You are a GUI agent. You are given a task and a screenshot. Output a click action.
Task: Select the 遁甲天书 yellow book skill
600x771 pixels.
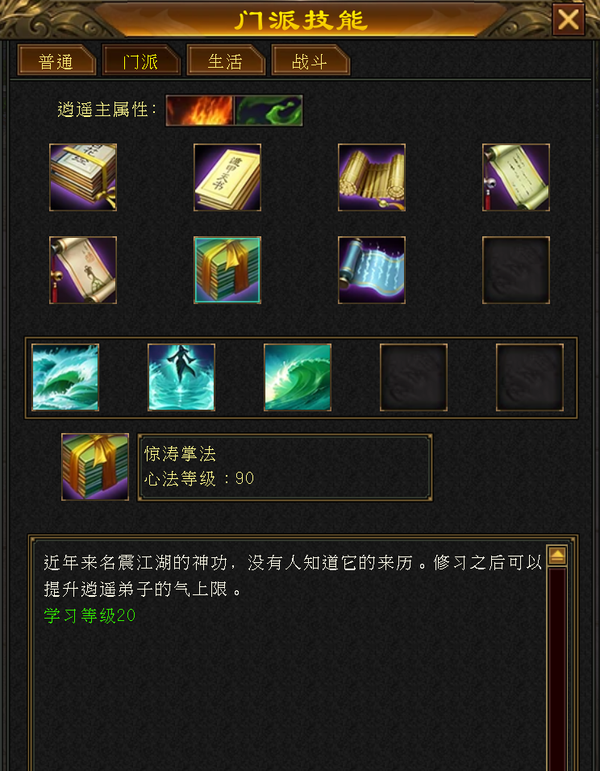point(227,177)
